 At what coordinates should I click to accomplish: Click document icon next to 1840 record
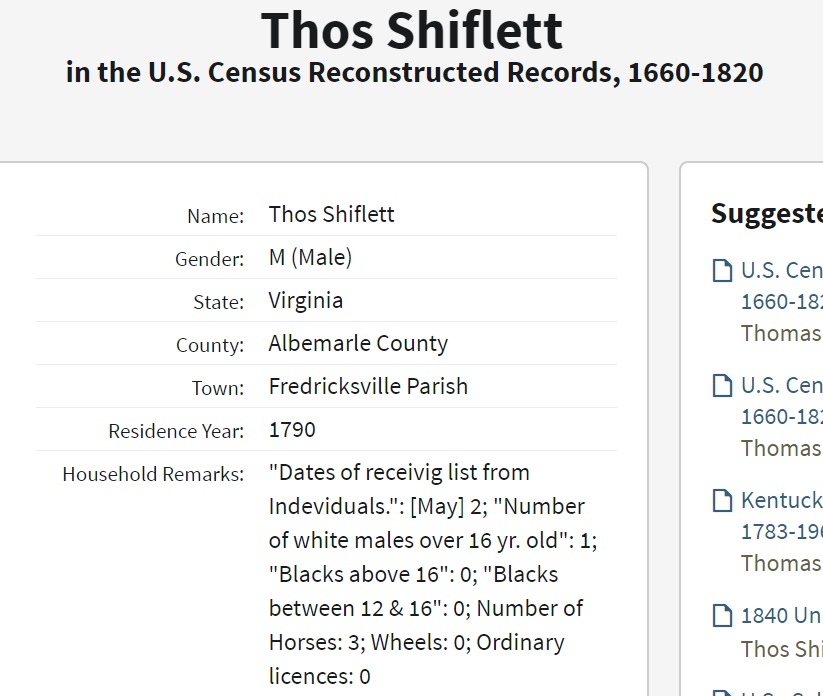click(721, 615)
